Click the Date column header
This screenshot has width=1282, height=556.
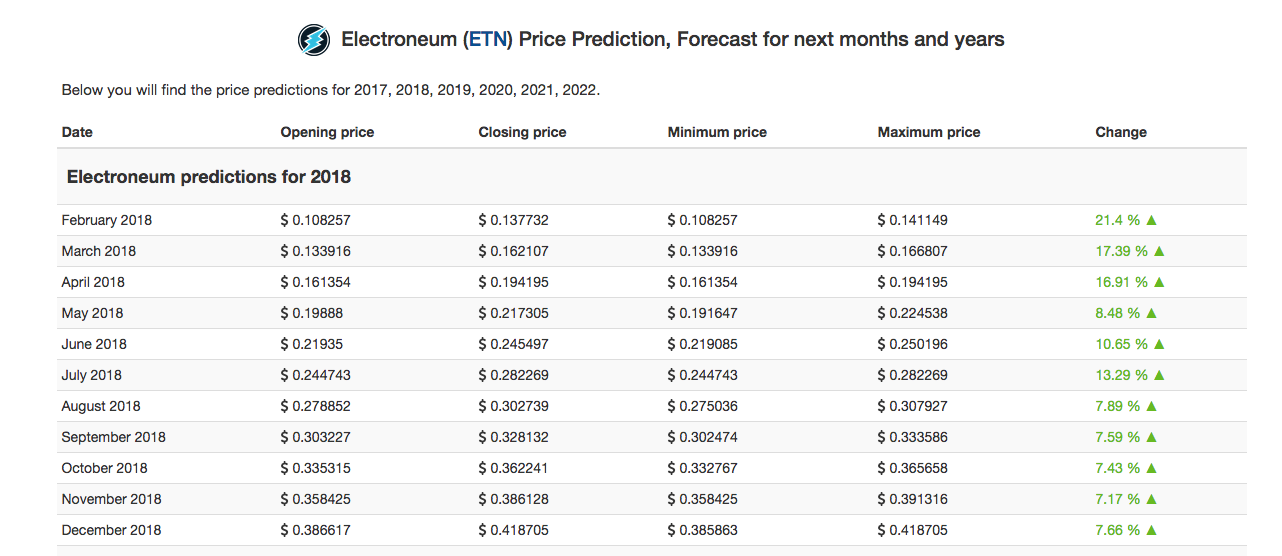[x=77, y=132]
